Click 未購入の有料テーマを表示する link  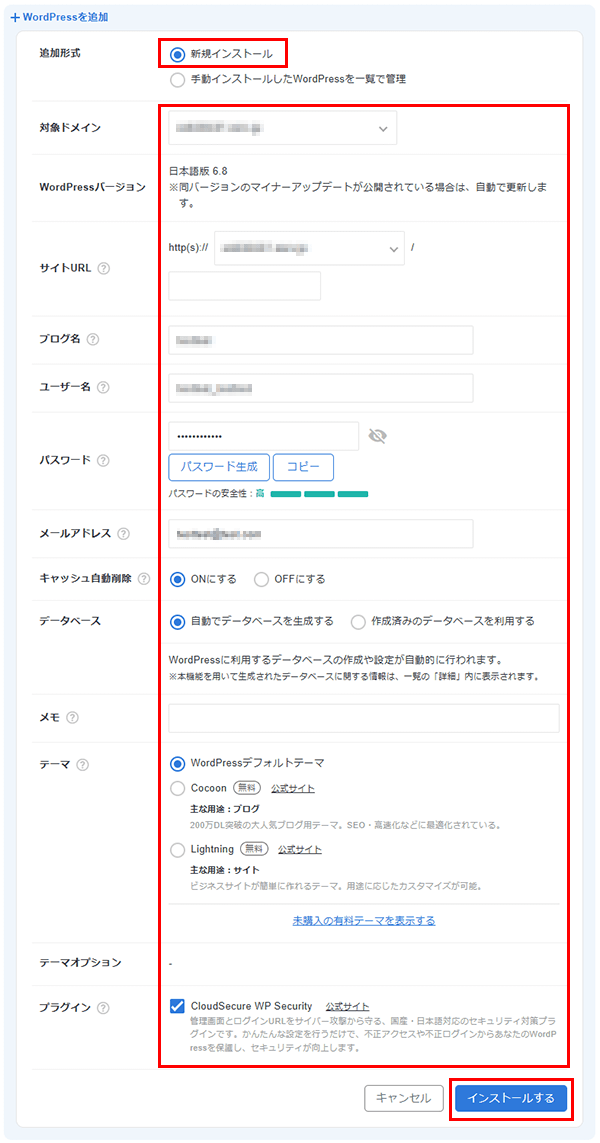pyautogui.click(x=364, y=921)
